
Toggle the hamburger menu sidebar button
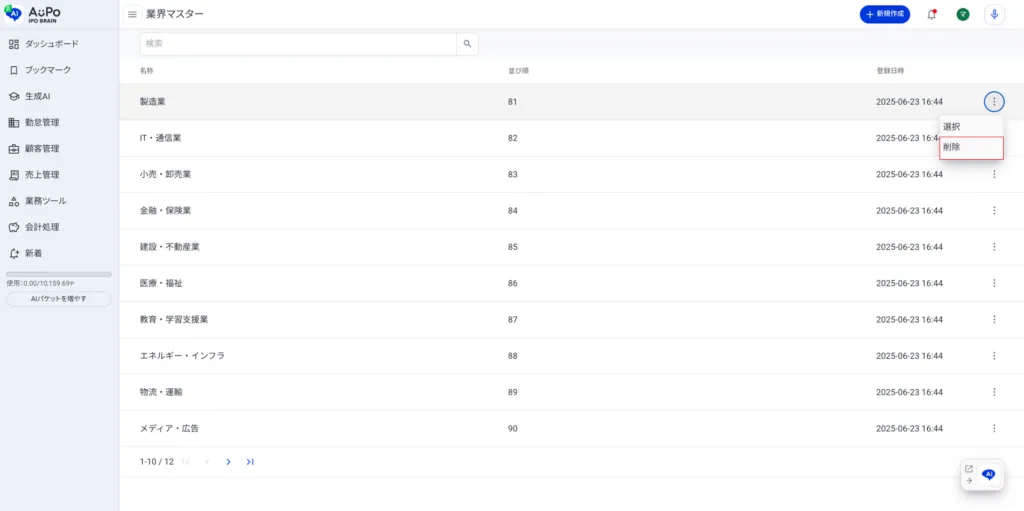click(133, 14)
